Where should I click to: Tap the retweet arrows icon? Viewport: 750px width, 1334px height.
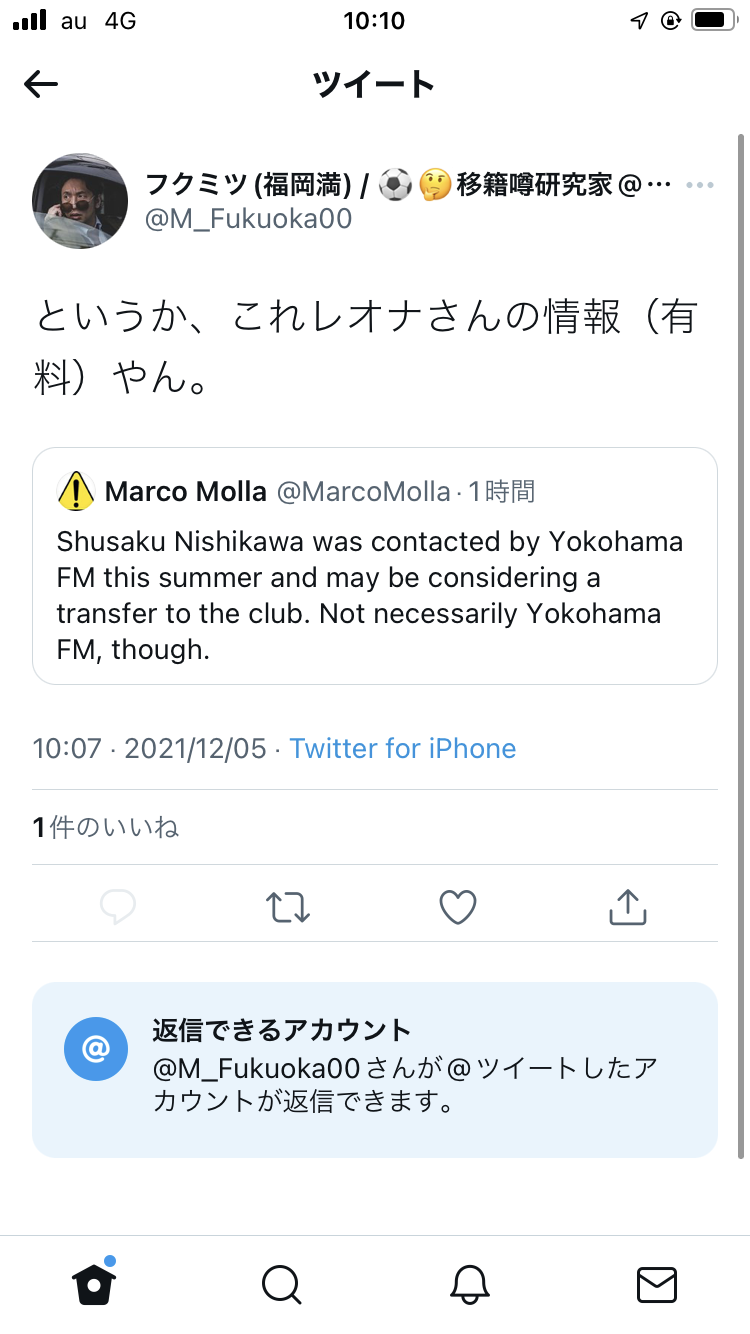[x=288, y=907]
